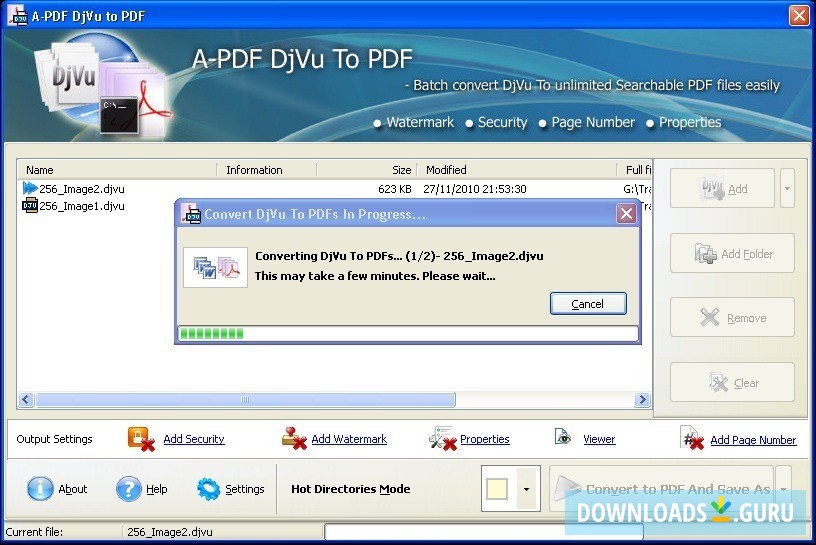Click the About info icon

coord(40,489)
